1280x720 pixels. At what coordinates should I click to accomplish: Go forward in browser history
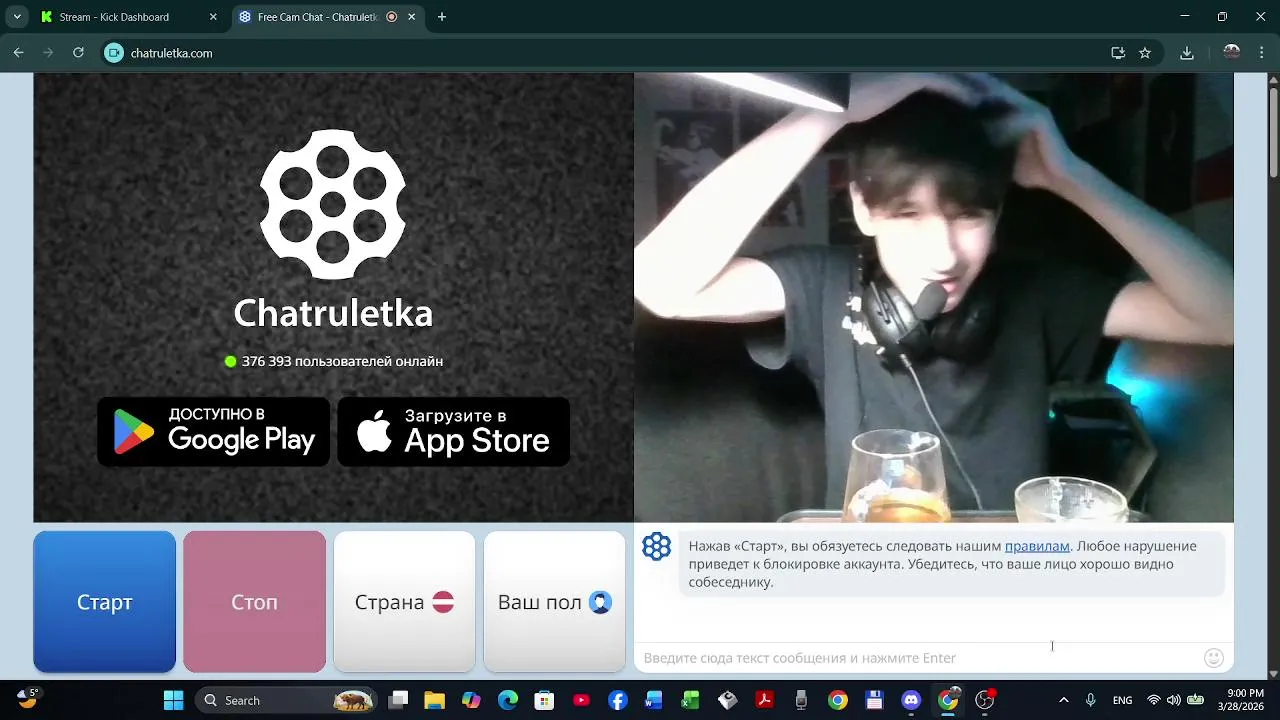coord(48,53)
